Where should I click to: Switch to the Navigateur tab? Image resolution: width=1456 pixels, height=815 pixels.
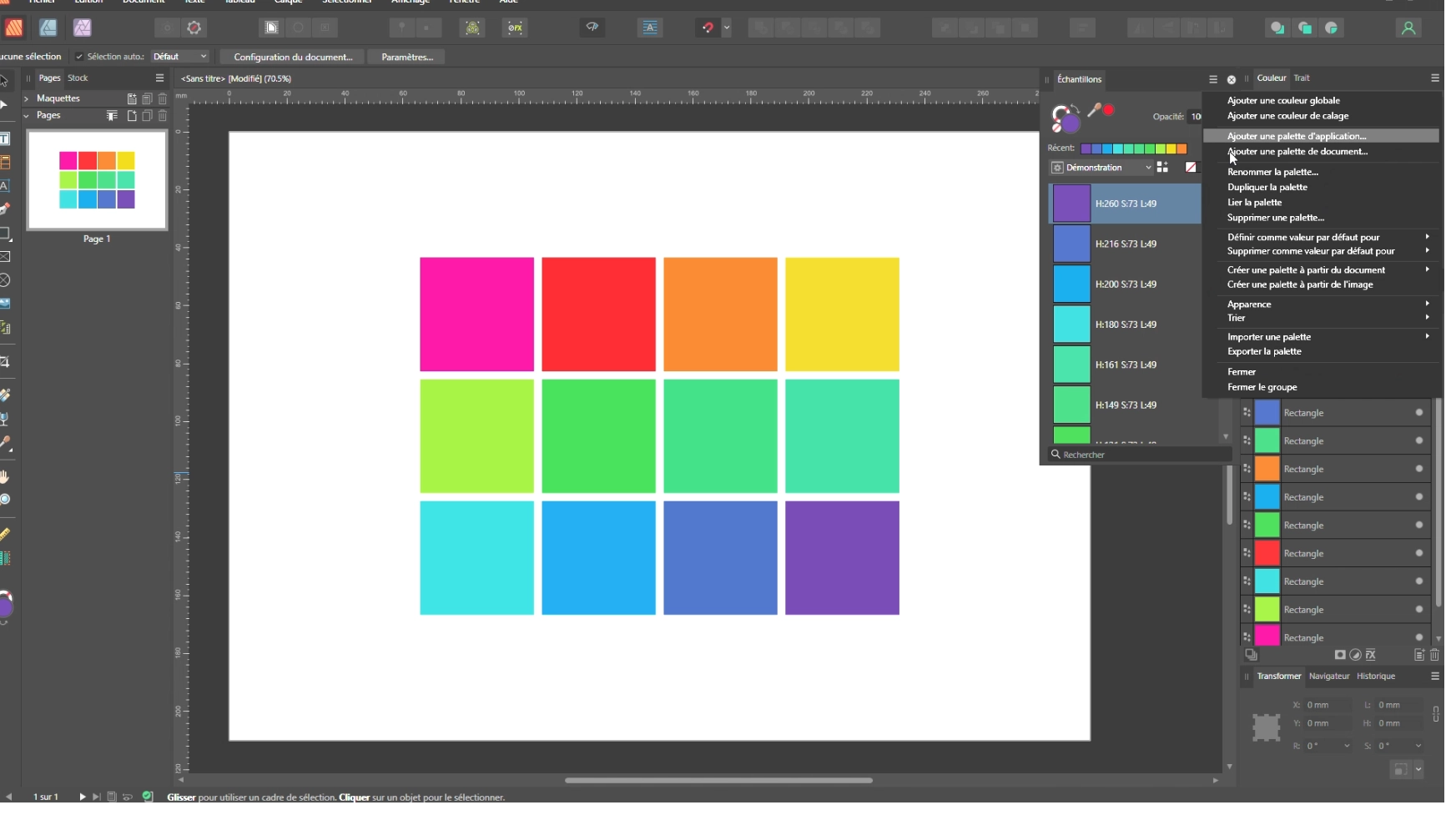click(1328, 677)
